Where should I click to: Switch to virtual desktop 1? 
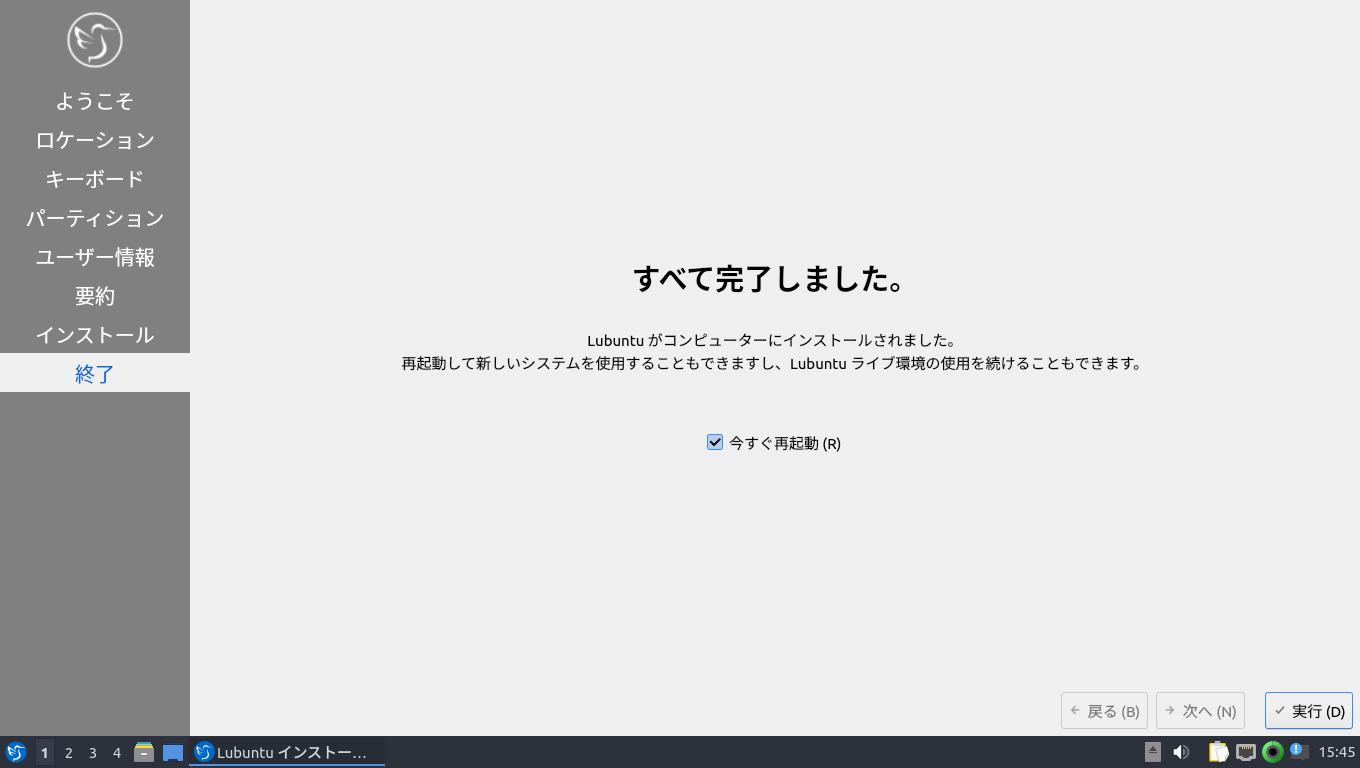click(45, 752)
